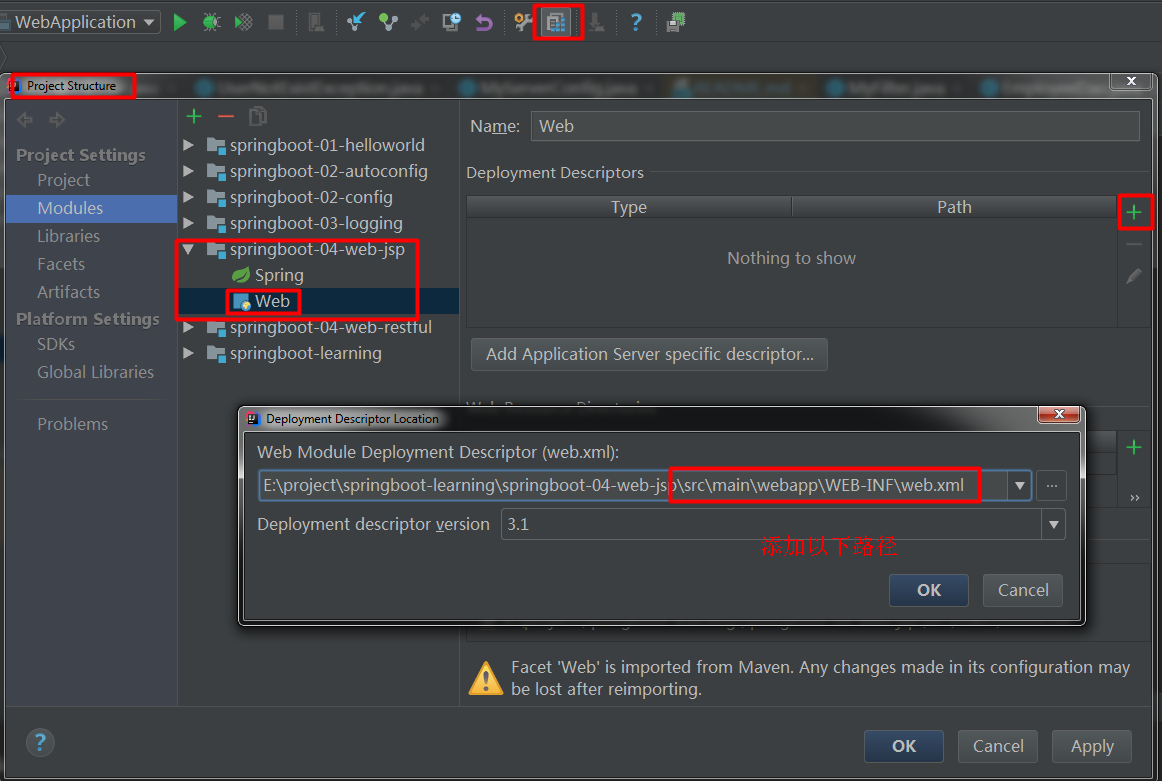The image size is (1162, 781).
Task: Open Problems in the sidebar
Action: tap(73, 424)
